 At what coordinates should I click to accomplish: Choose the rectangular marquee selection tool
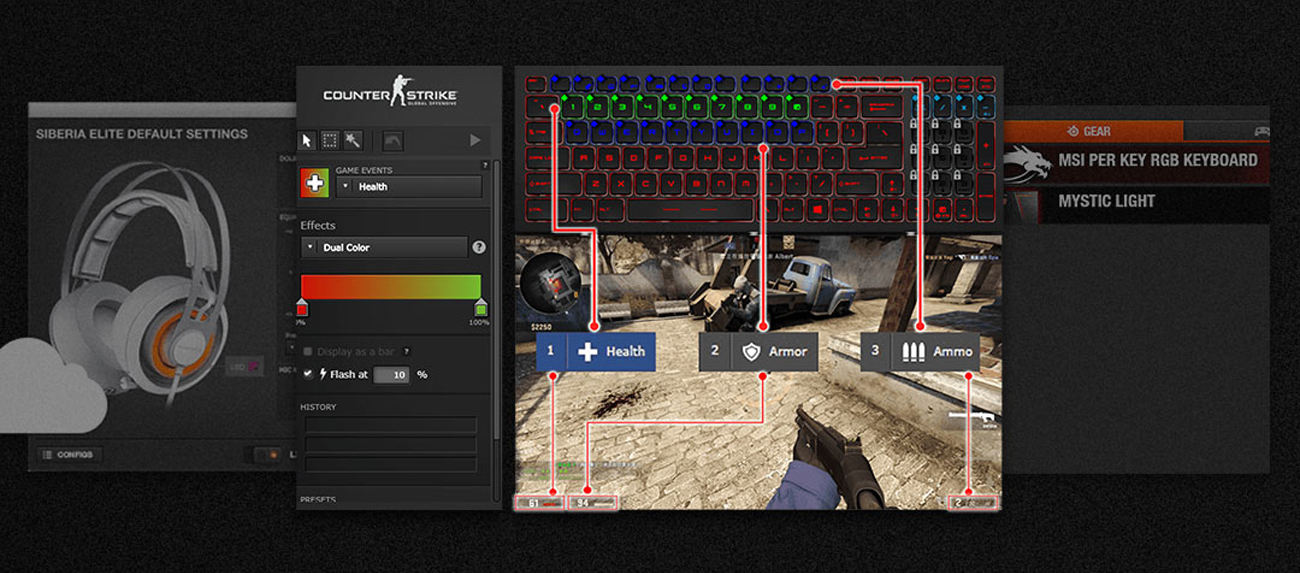click(x=330, y=140)
